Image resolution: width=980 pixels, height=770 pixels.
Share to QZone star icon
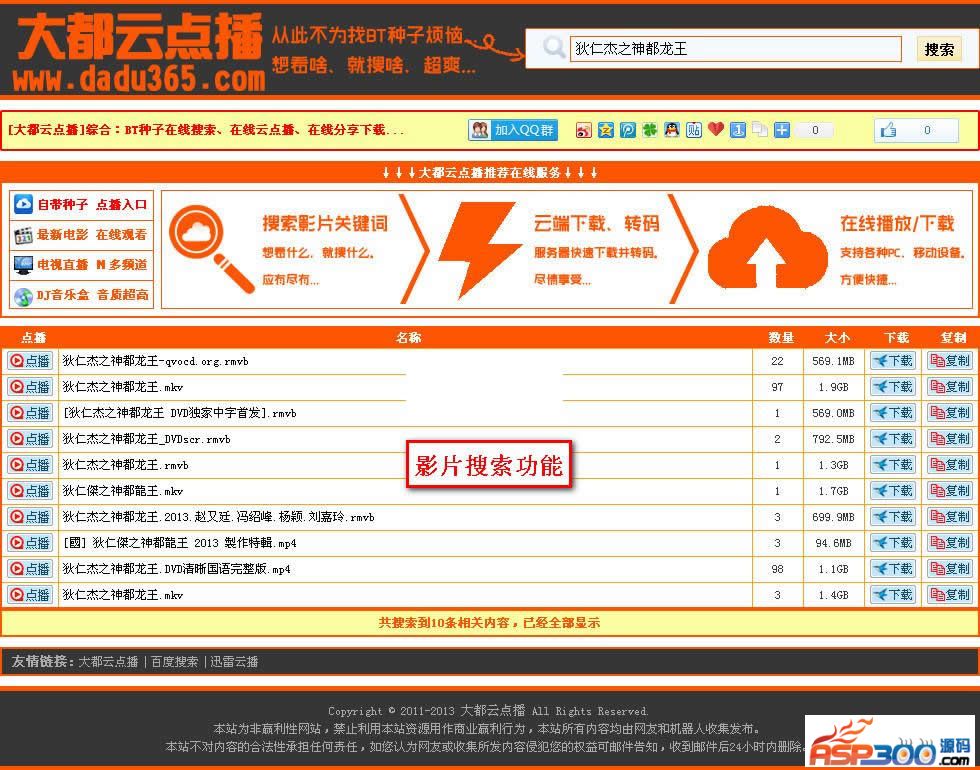(x=606, y=130)
